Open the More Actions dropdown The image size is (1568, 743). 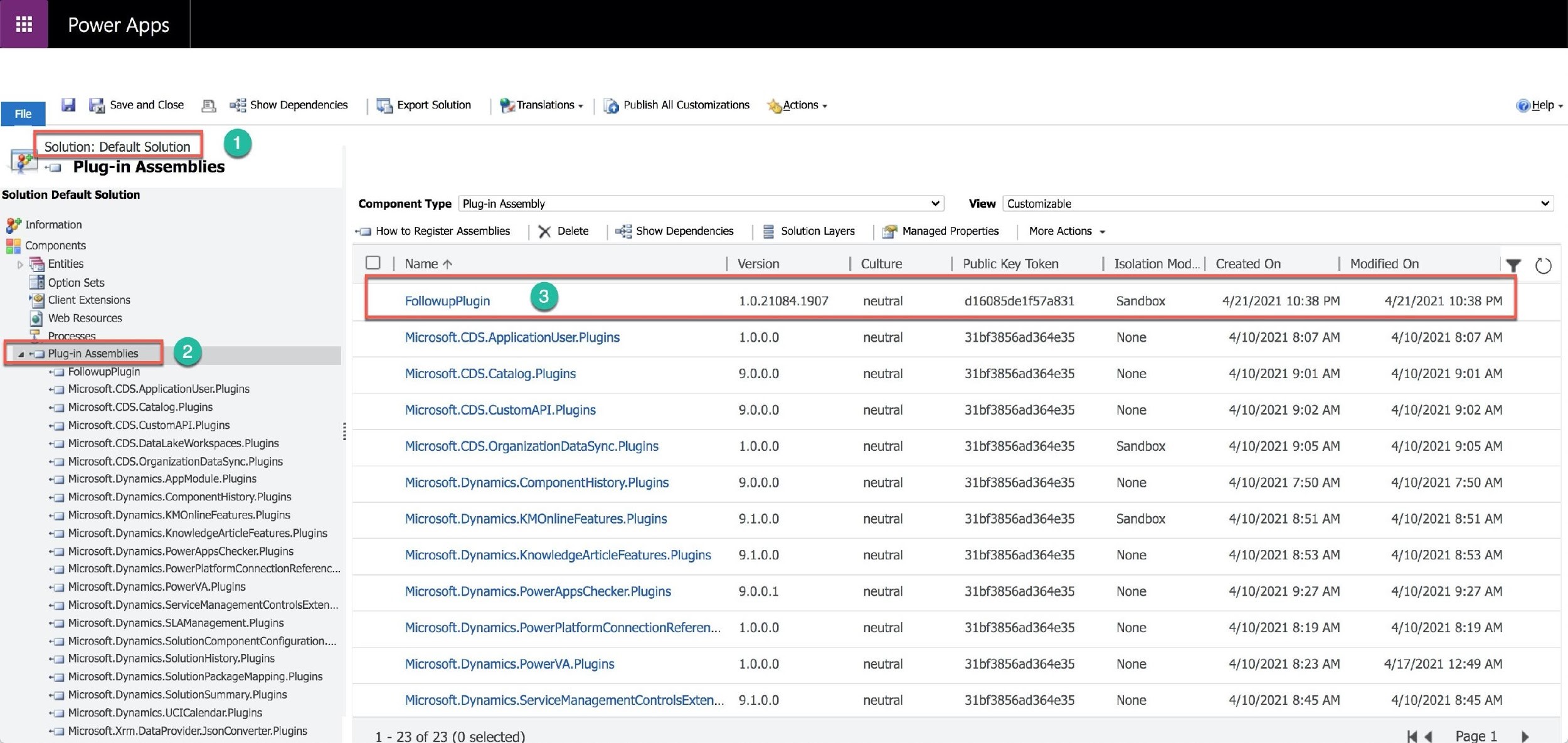pos(1067,231)
